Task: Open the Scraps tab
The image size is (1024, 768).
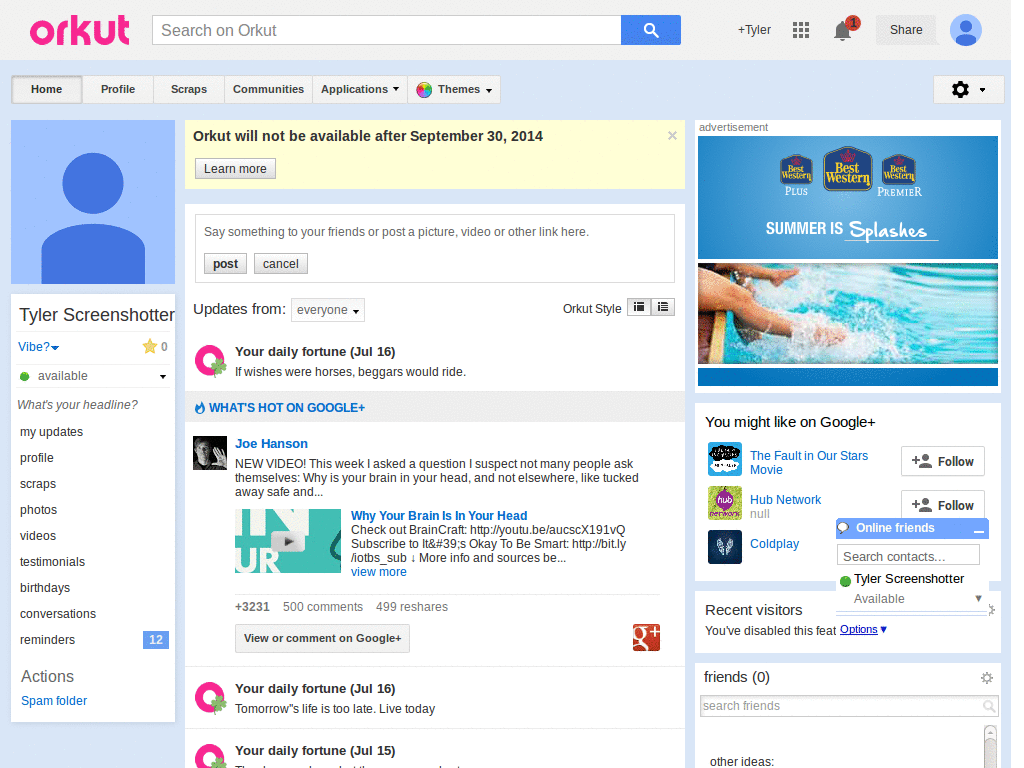Action: [189, 89]
